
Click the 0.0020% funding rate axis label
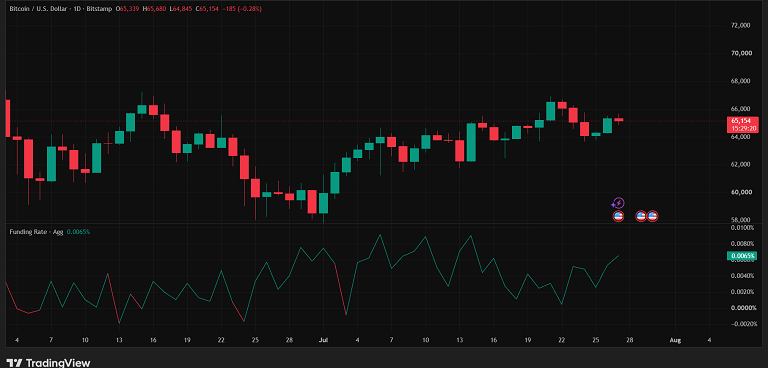coord(743,292)
